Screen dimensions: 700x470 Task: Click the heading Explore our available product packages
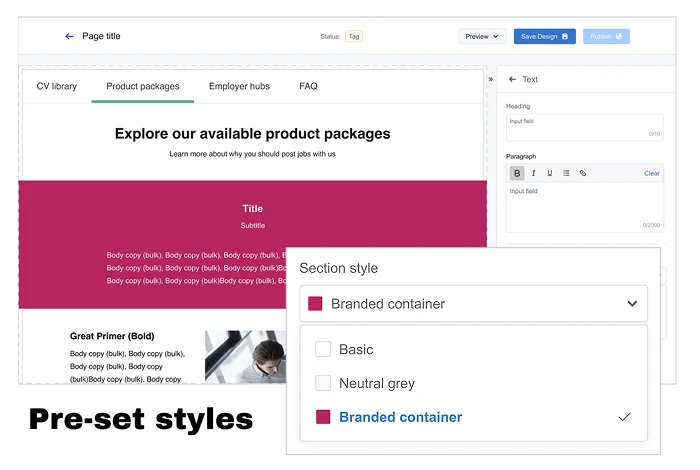pos(252,133)
